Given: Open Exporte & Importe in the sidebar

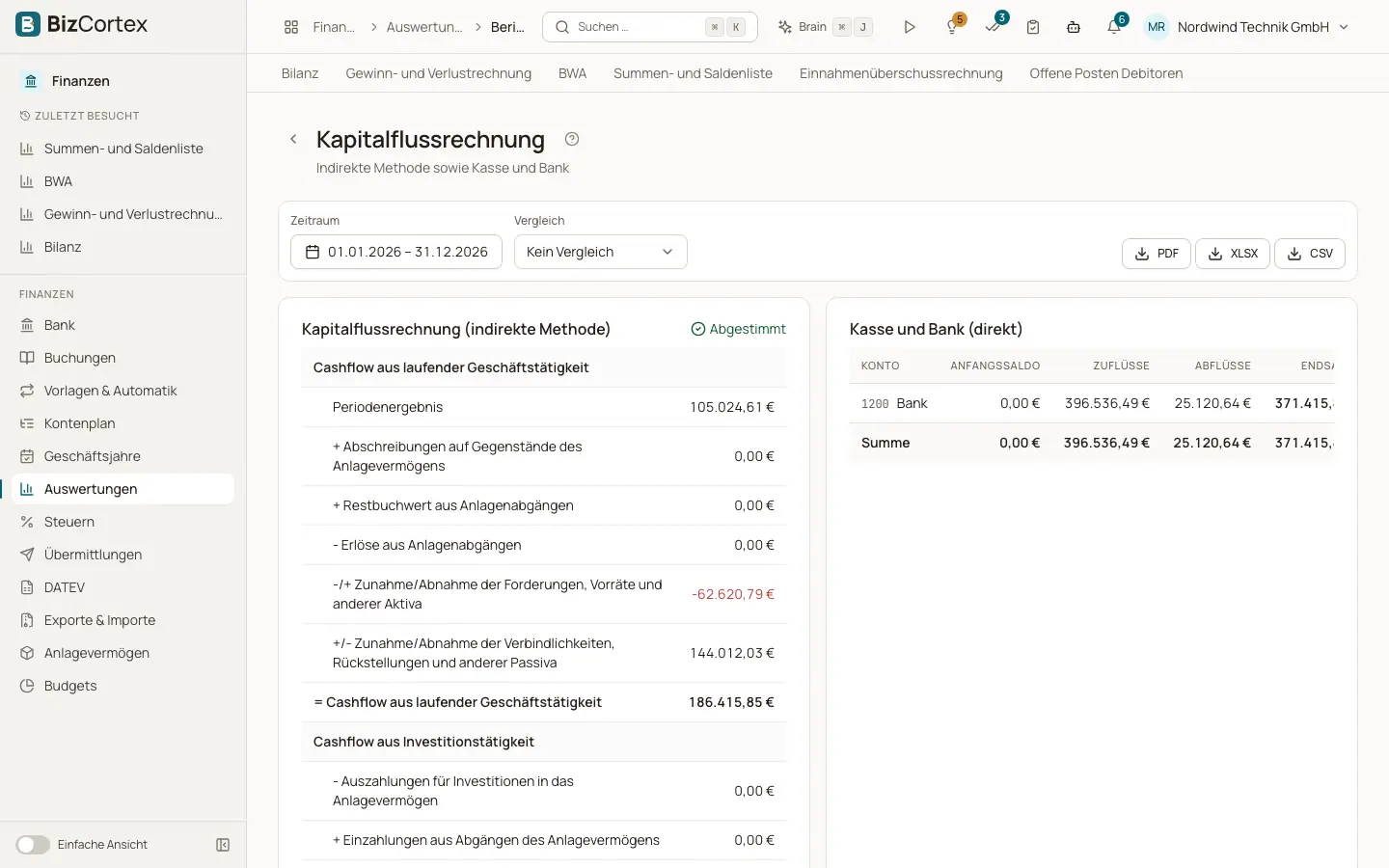Looking at the screenshot, I should coord(123,620).
